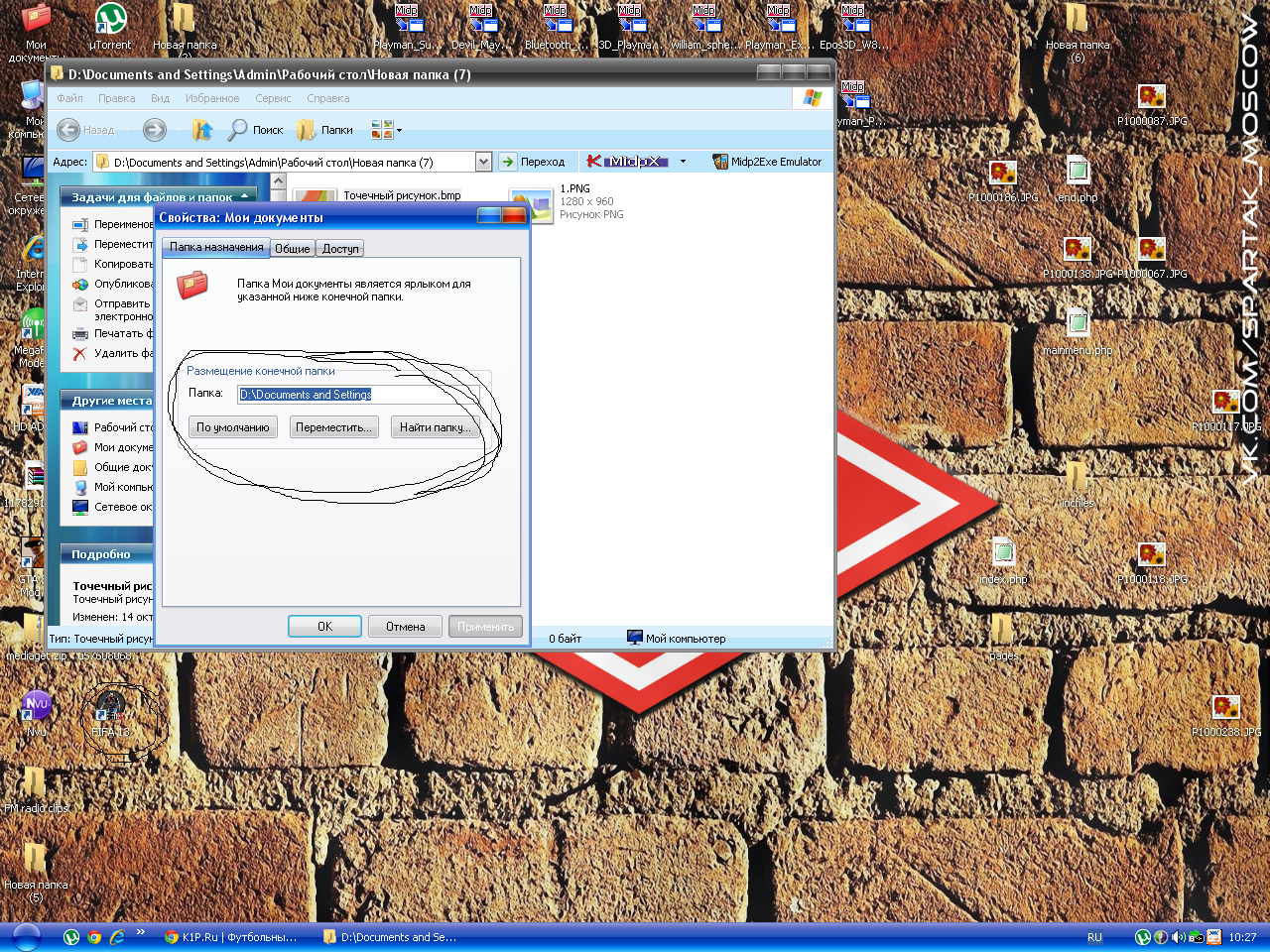1270x952 pixels.
Task: Select the uTorrent desktop icon
Action: [110, 20]
